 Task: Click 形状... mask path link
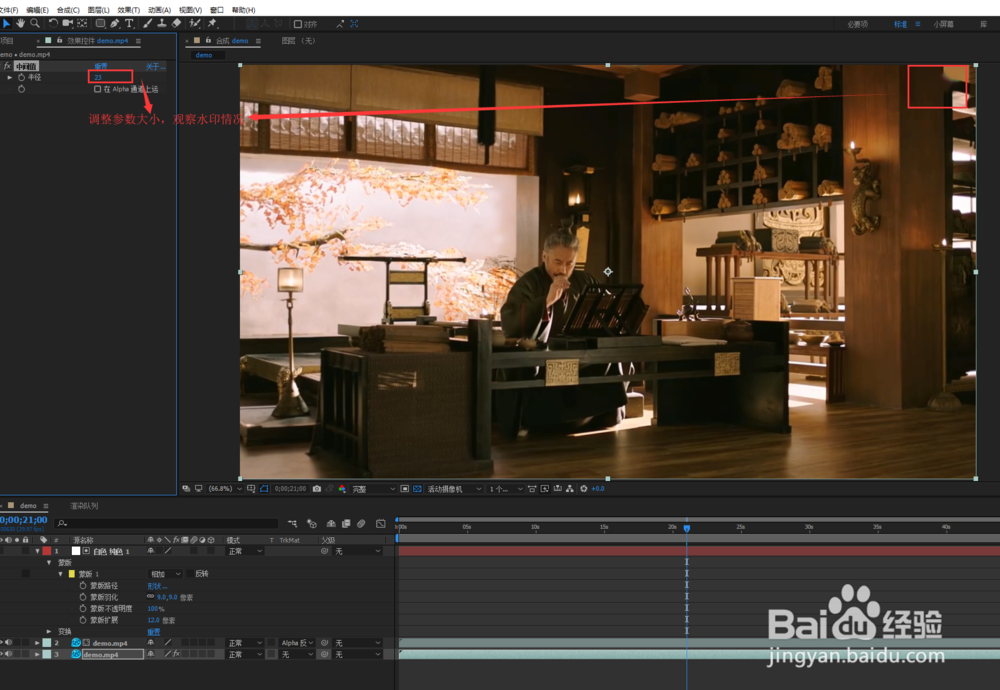[x=157, y=585]
